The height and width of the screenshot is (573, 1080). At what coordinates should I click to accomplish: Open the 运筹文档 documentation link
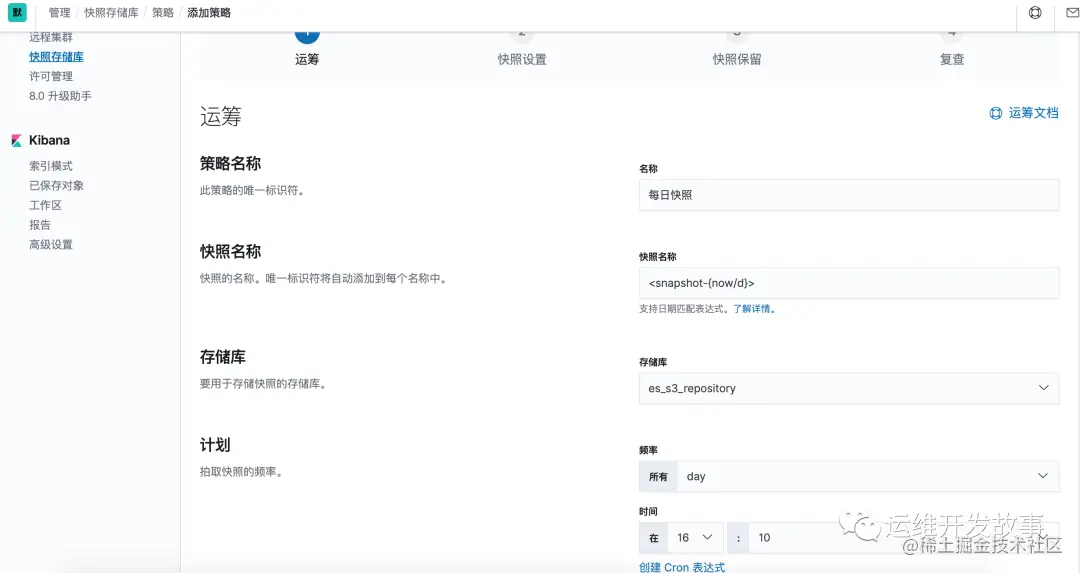pos(1033,113)
